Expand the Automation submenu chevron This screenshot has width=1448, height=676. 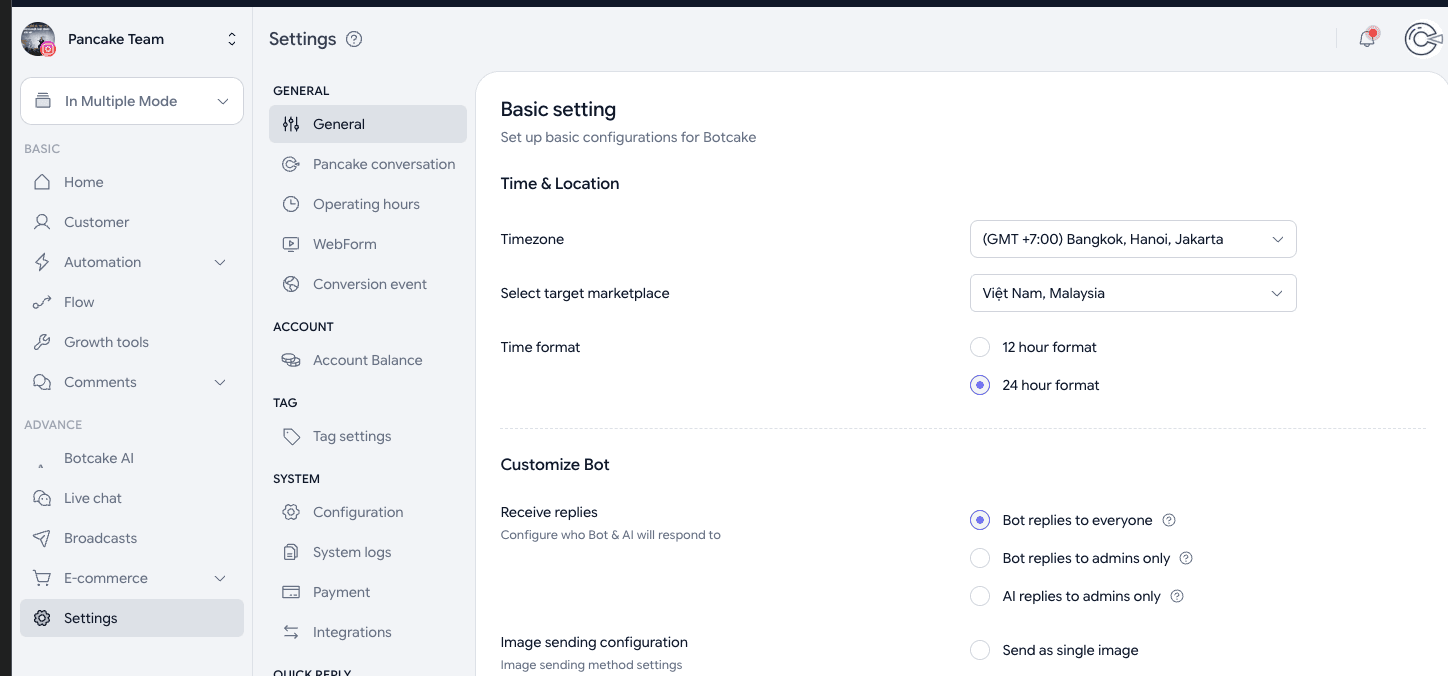(x=220, y=262)
